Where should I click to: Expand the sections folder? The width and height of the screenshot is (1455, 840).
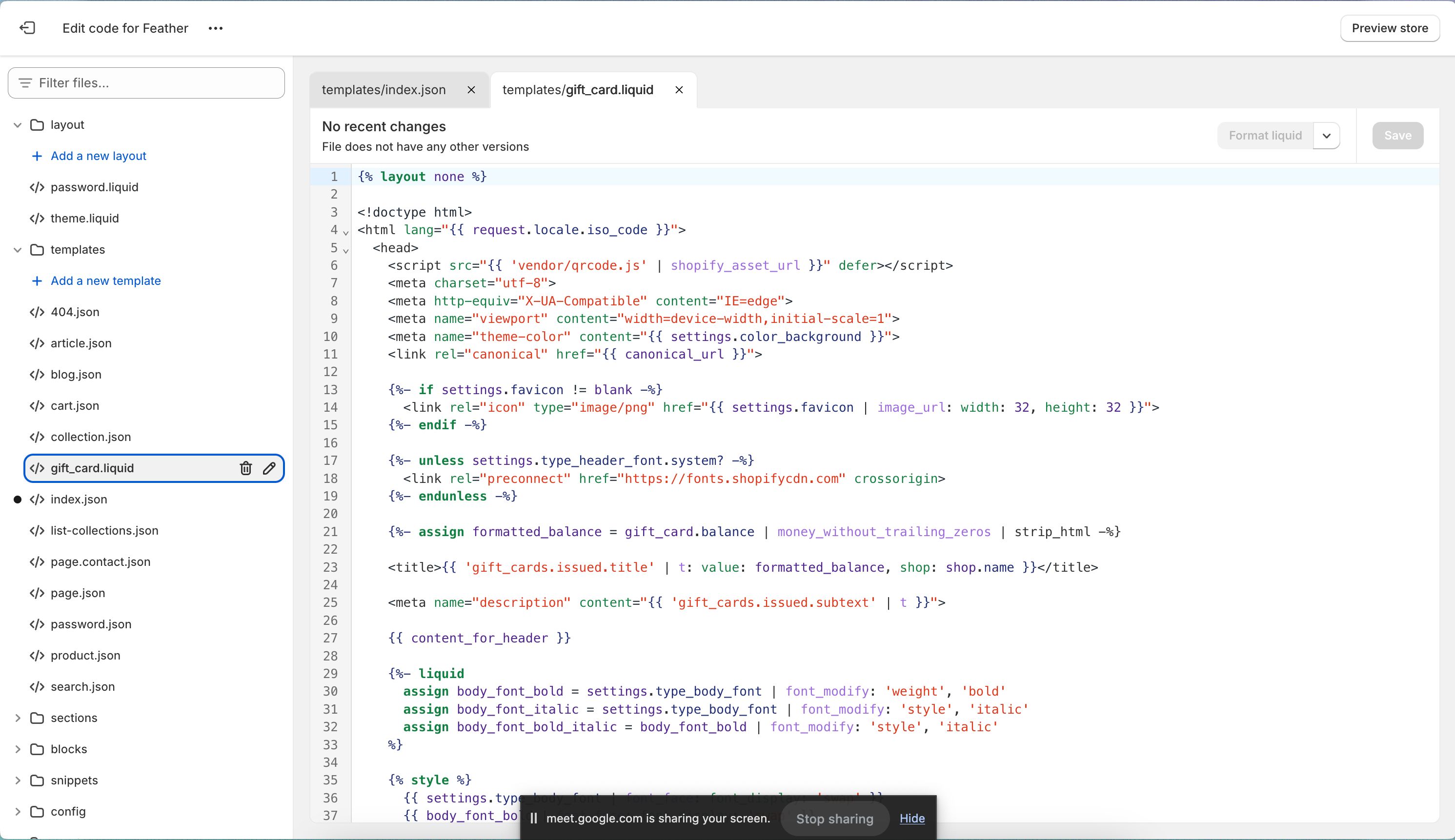17,718
